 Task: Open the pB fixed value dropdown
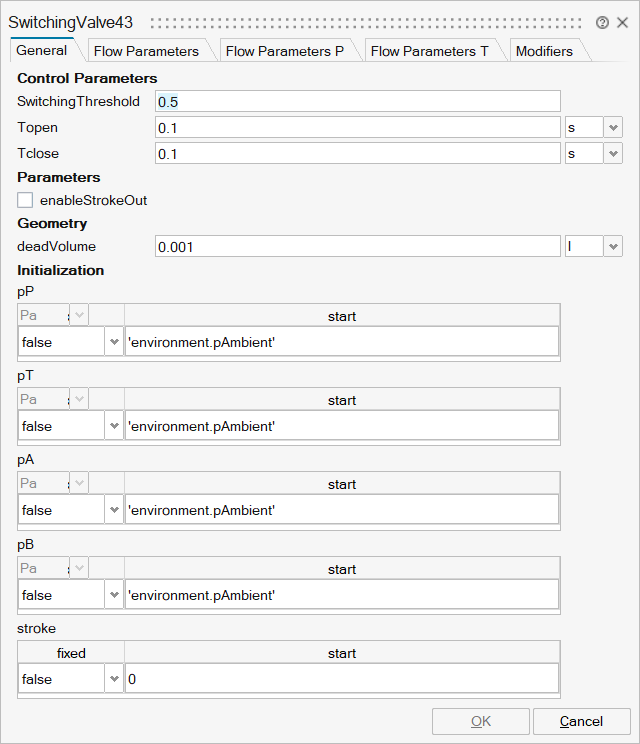pos(113,595)
